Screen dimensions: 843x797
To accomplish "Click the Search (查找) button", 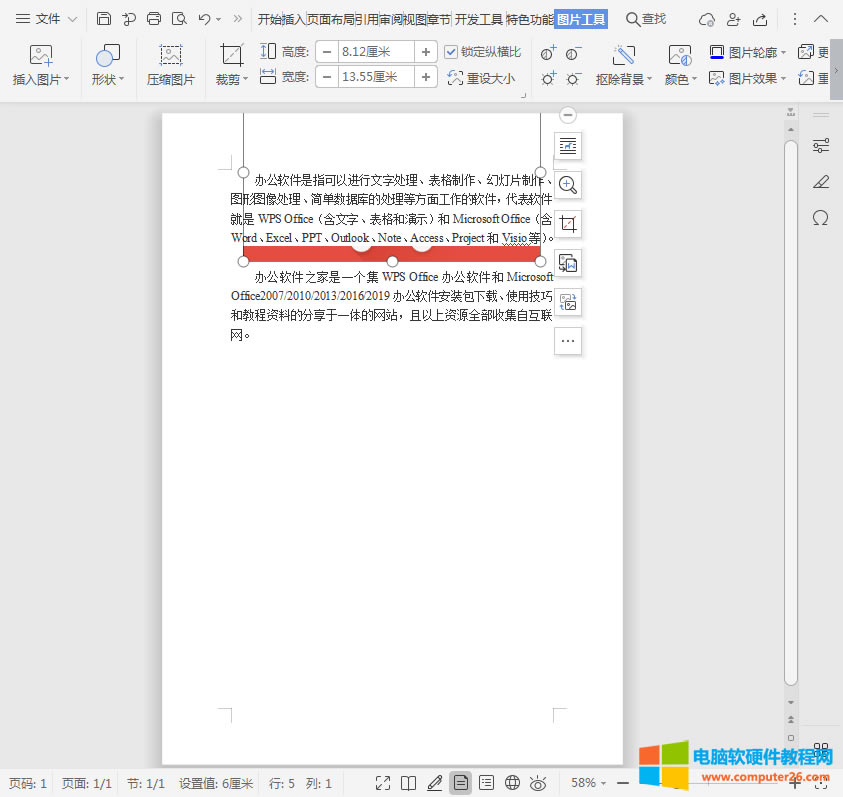I will 646,19.
